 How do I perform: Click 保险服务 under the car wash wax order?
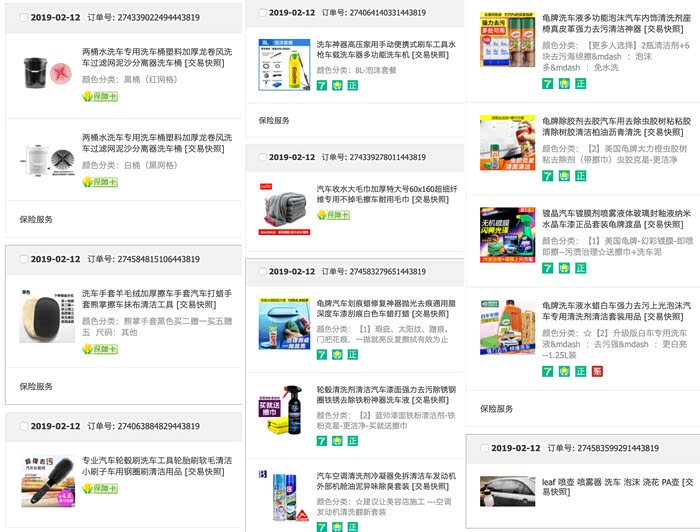(x=496, y=409)
